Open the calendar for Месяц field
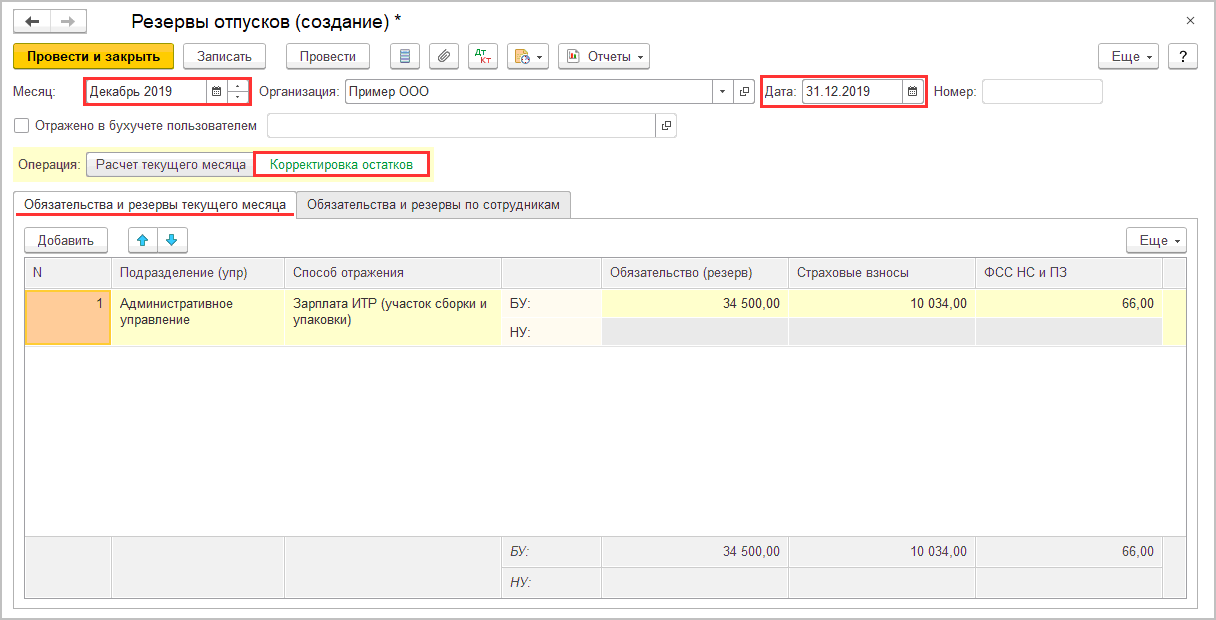The height and width of the screenshot is (620, 1216). tap(216, 91)
